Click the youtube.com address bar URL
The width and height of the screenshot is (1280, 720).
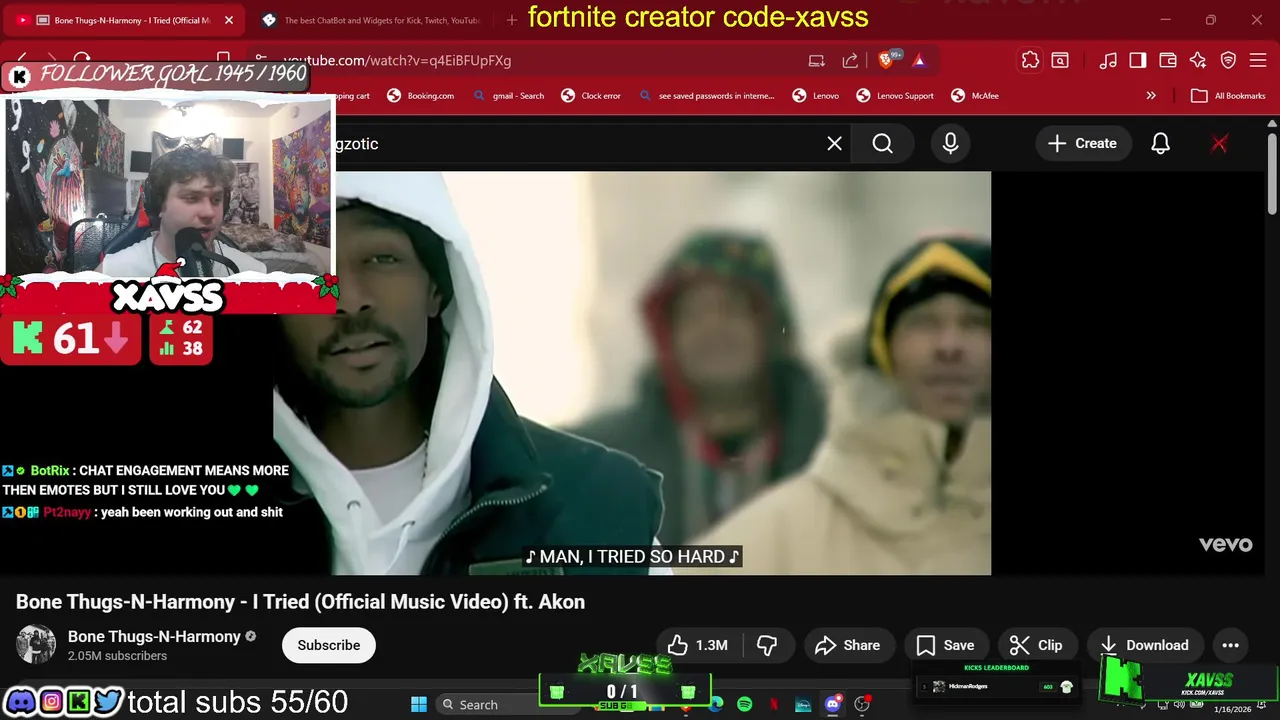pos(397,61)
